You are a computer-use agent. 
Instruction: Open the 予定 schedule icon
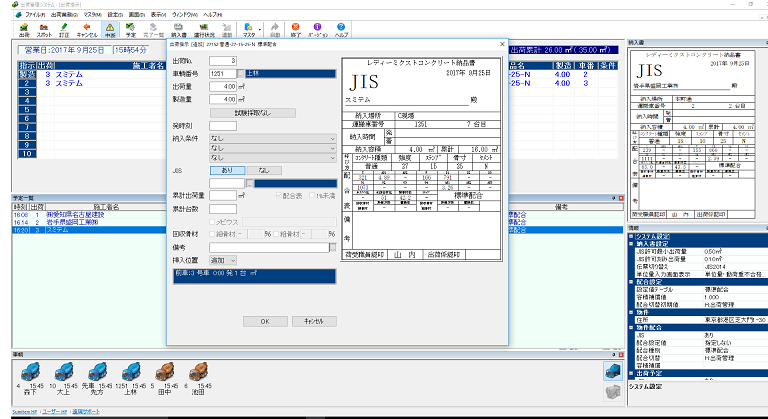pos(130,30)
